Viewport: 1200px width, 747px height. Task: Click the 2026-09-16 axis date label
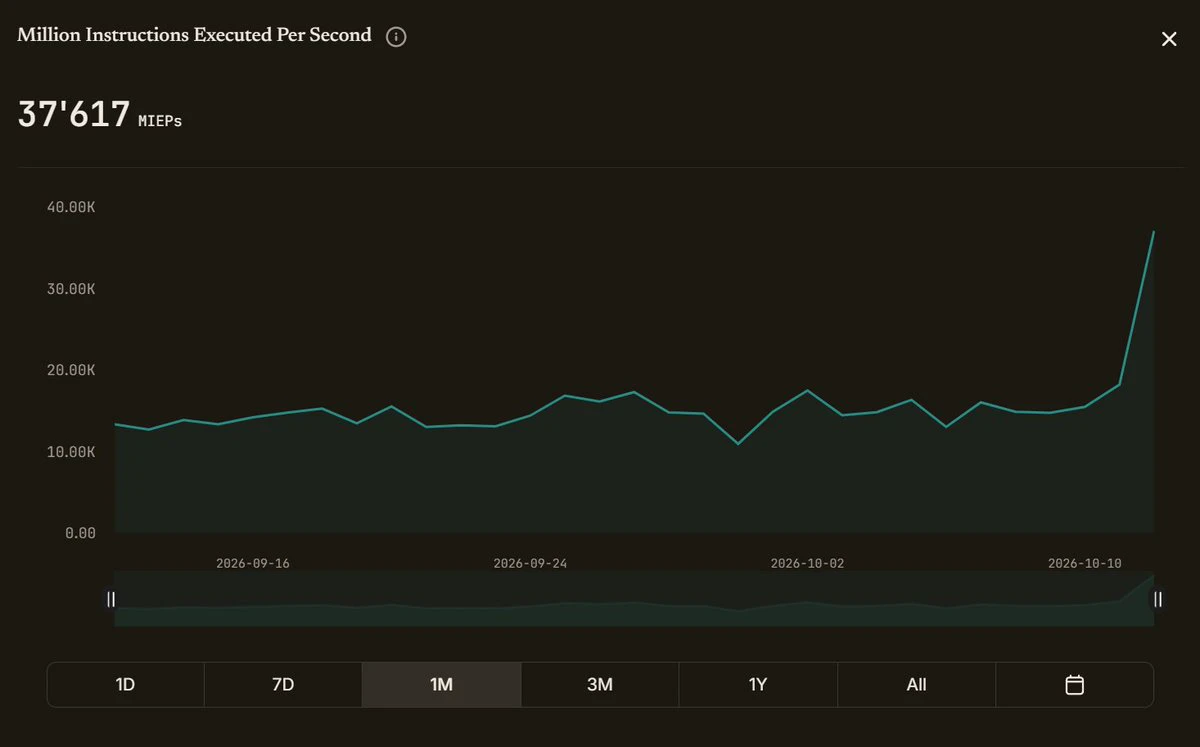pyautogui.click(x=253, y=563)
